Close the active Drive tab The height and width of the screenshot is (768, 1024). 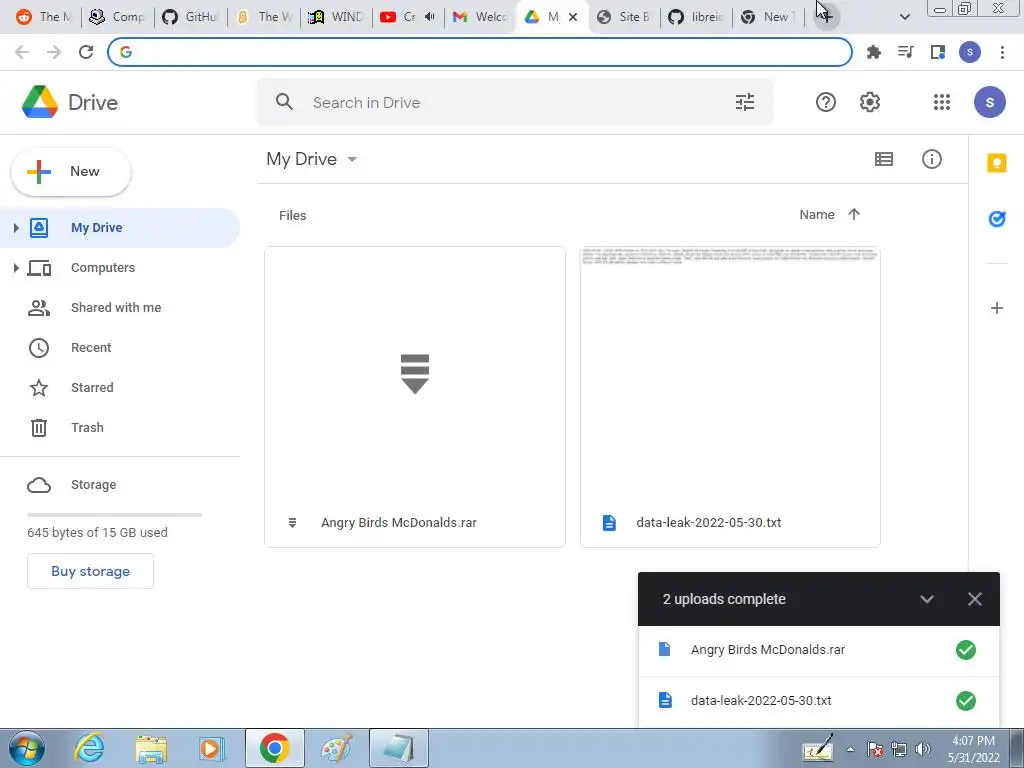[573, 17]
